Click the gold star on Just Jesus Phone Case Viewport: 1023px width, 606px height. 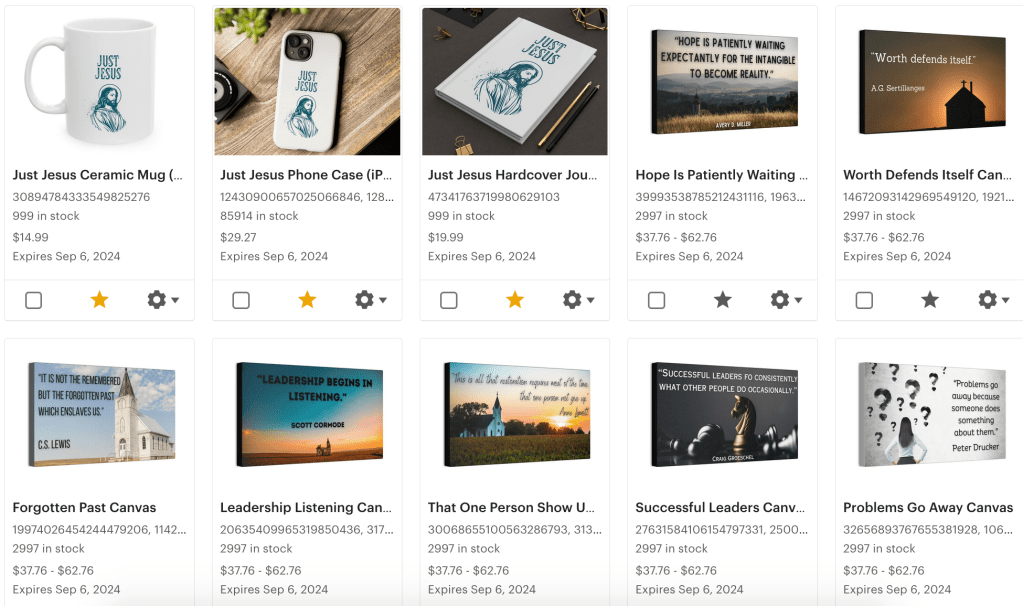pos(307,300)
